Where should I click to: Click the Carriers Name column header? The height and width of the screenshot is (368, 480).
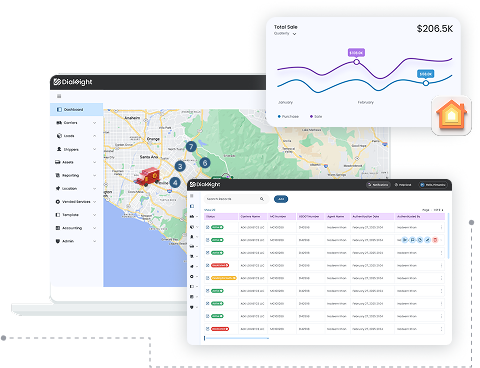click(x=253, y=217)
